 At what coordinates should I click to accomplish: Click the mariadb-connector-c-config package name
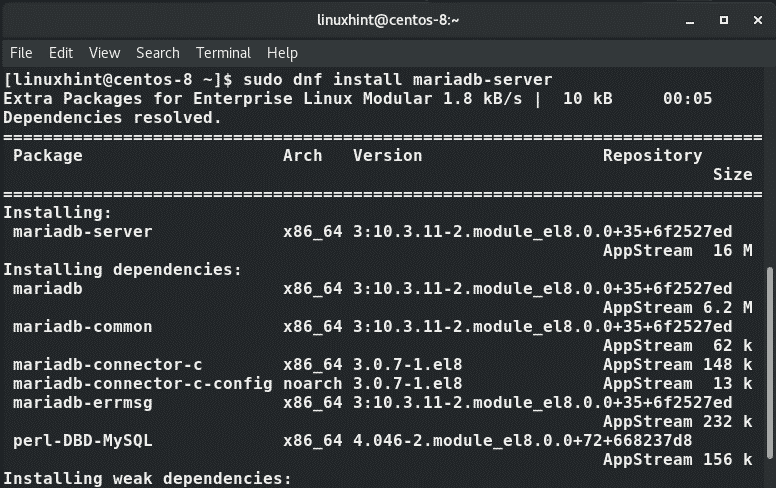tap(142, 383)
